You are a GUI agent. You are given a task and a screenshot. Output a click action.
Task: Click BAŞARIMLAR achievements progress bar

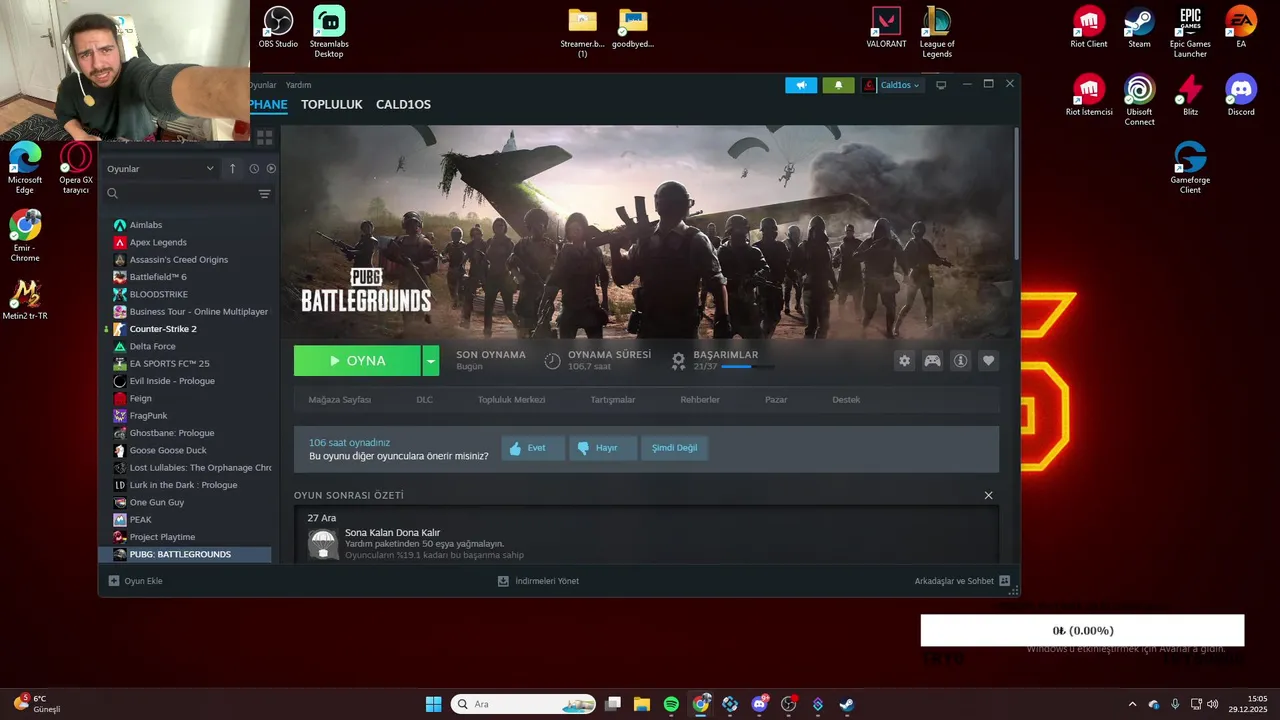pos(747,367)
